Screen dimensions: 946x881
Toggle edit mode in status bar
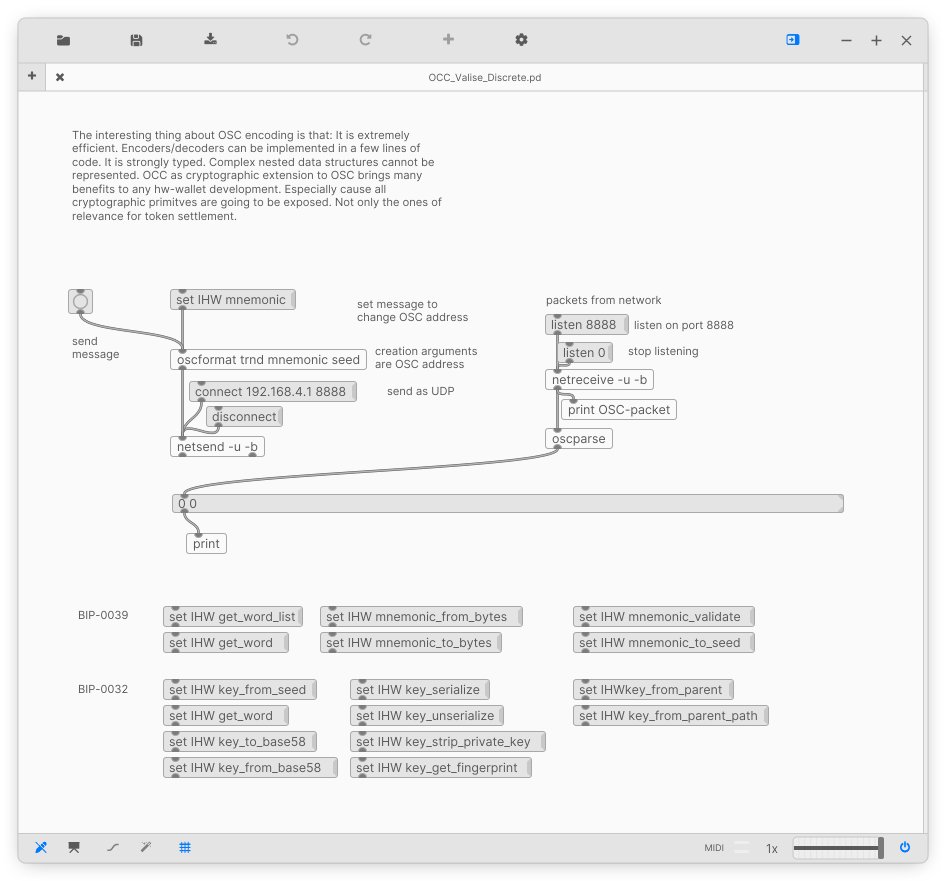41,847
